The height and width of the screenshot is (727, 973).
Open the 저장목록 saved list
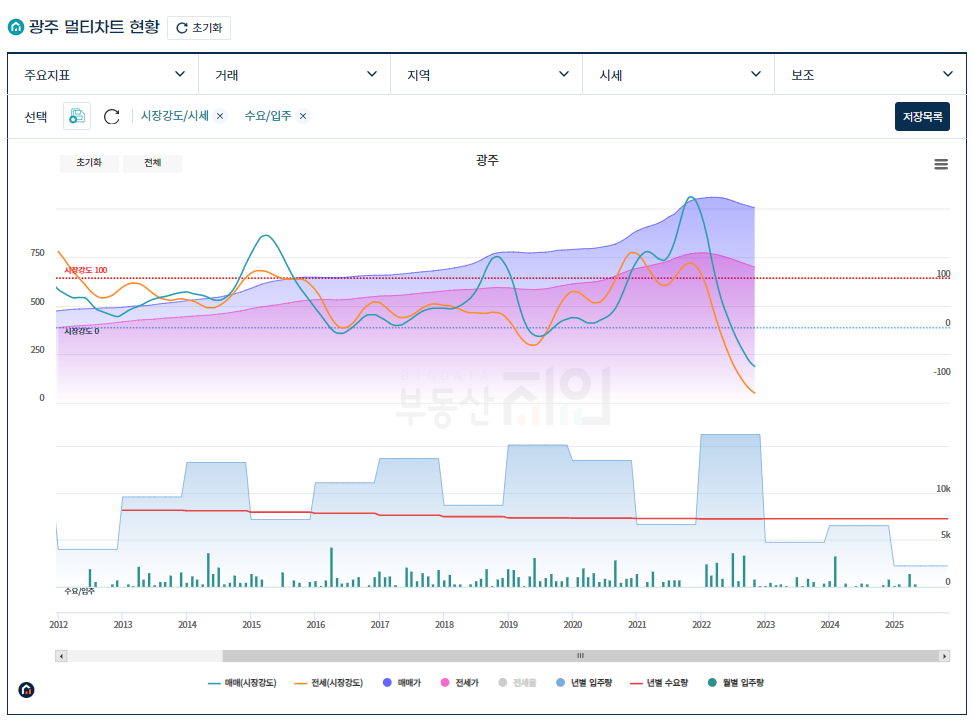coord(922,117)
